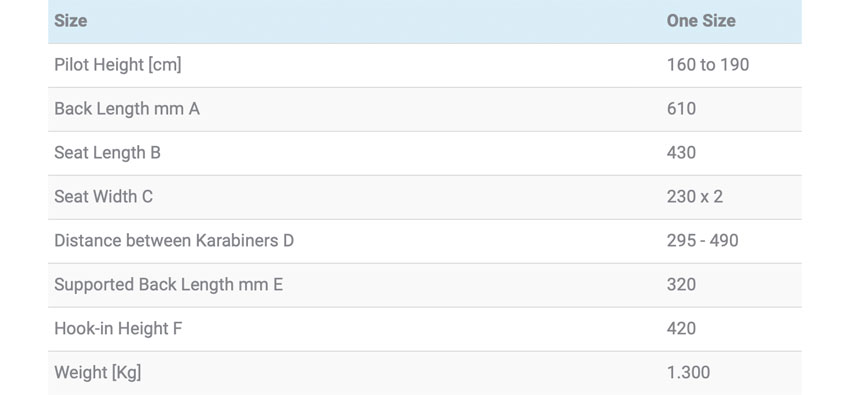
Task: Click the One Size column header
Action: coord(701,21)
